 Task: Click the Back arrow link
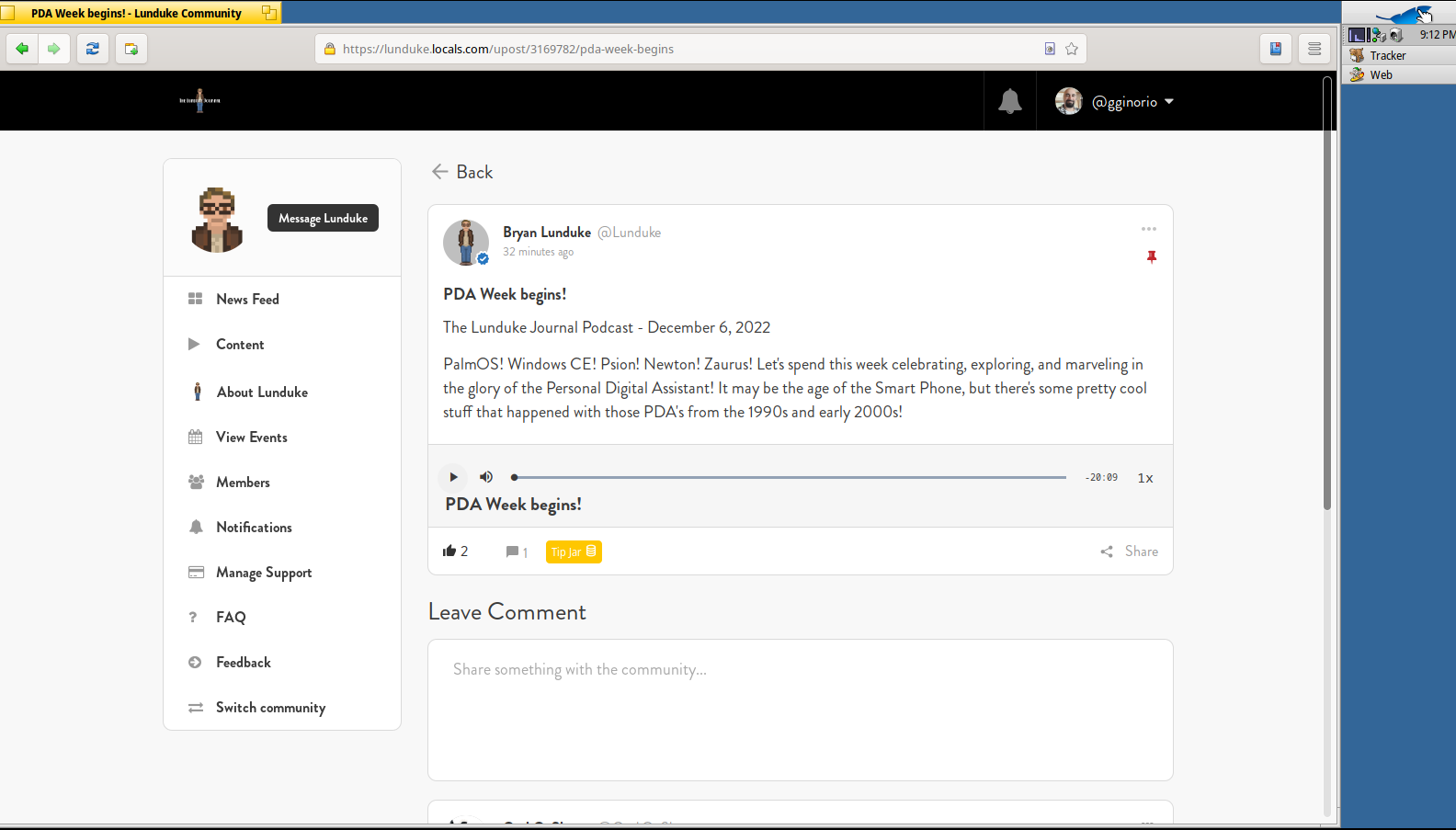coord(462,172)
